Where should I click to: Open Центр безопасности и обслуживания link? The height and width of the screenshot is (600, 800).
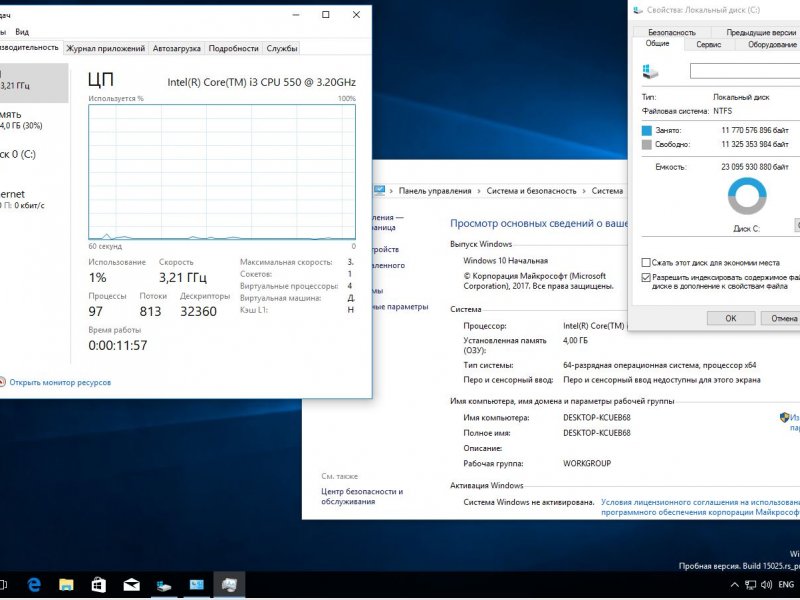coord(362,496)
